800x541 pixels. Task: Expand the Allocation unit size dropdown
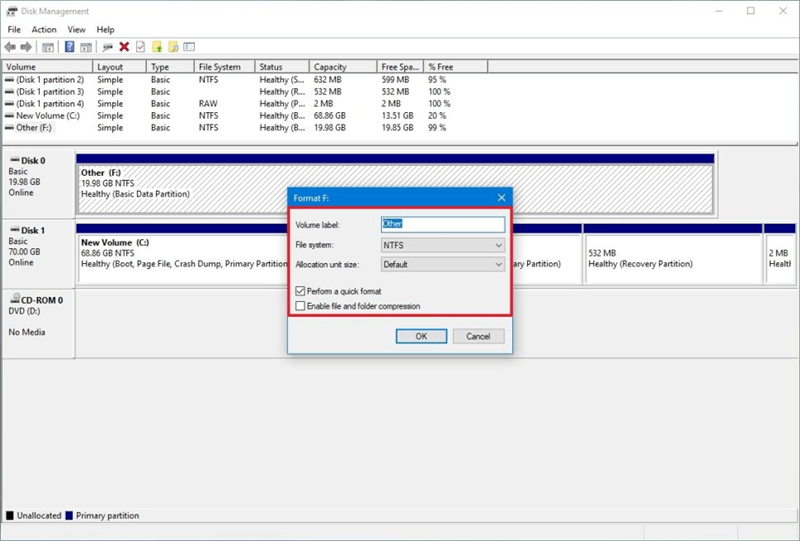442,265
